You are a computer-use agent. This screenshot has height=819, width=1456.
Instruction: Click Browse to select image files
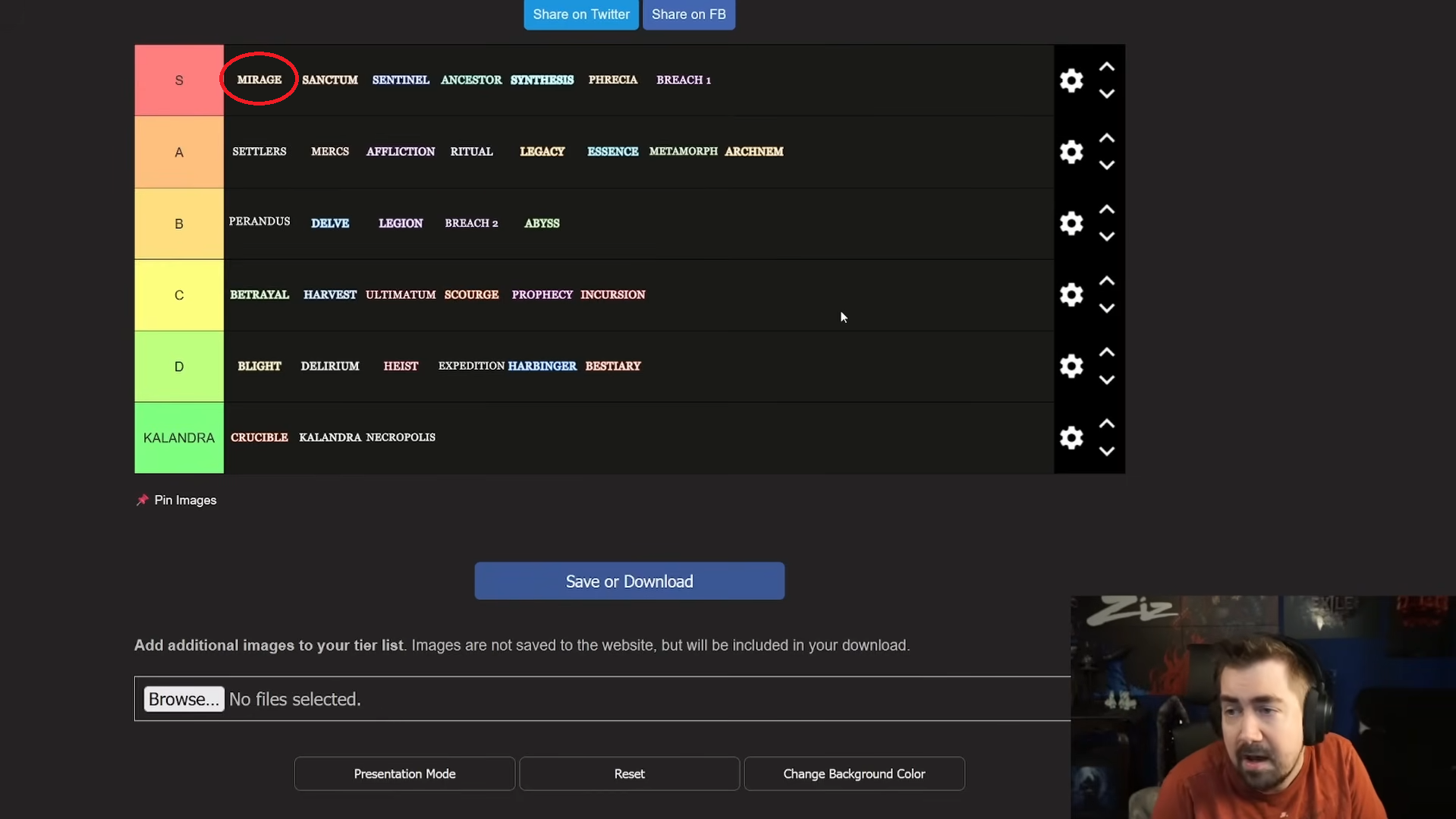pyautogui.click(x=184, y=699)
